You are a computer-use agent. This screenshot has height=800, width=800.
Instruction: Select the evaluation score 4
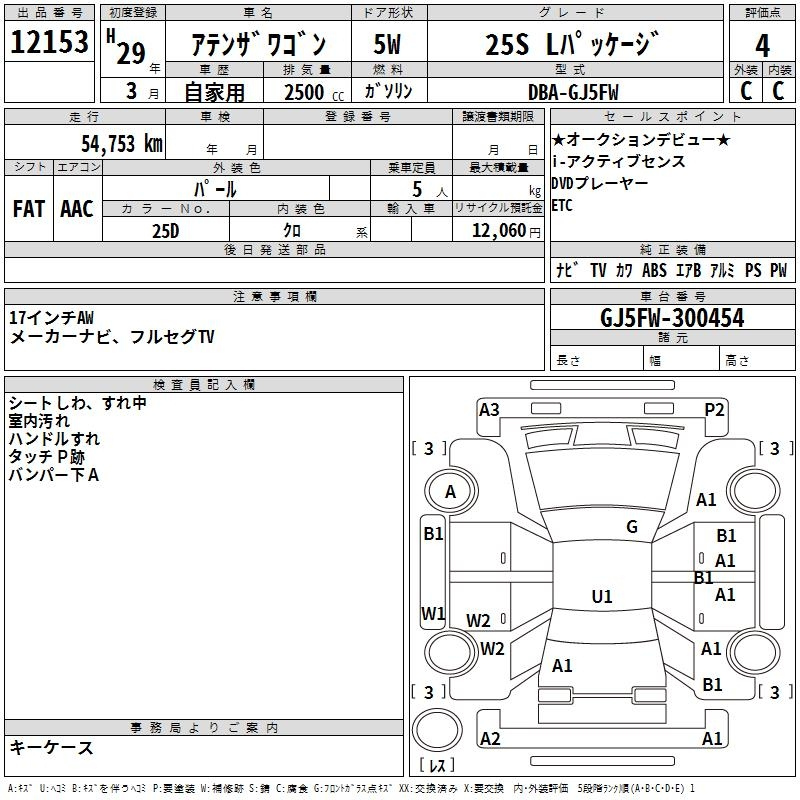pyautogui.click(x=762, y=46)
